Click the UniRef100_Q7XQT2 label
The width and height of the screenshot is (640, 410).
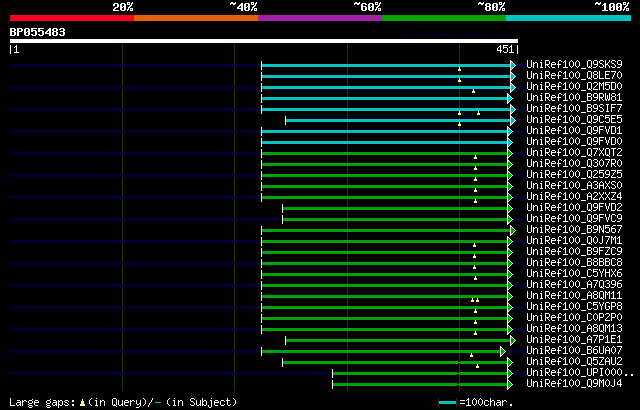[x=574, y=153]
